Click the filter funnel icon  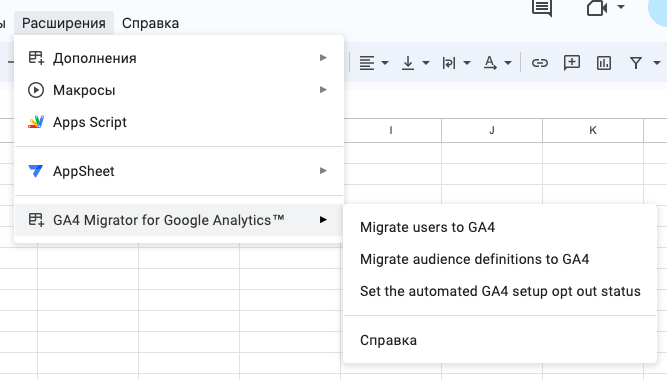[x=636, y=63]
